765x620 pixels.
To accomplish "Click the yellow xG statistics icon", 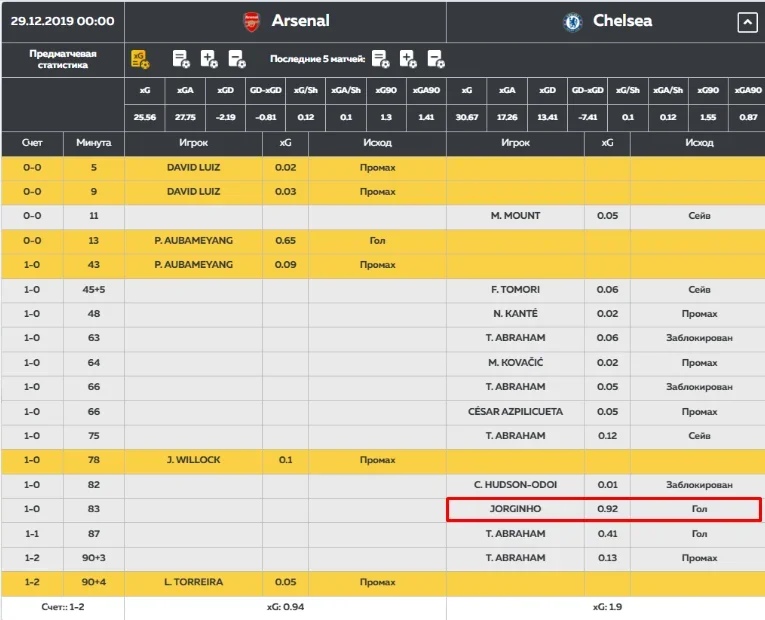I will click(x=140, y=59).
